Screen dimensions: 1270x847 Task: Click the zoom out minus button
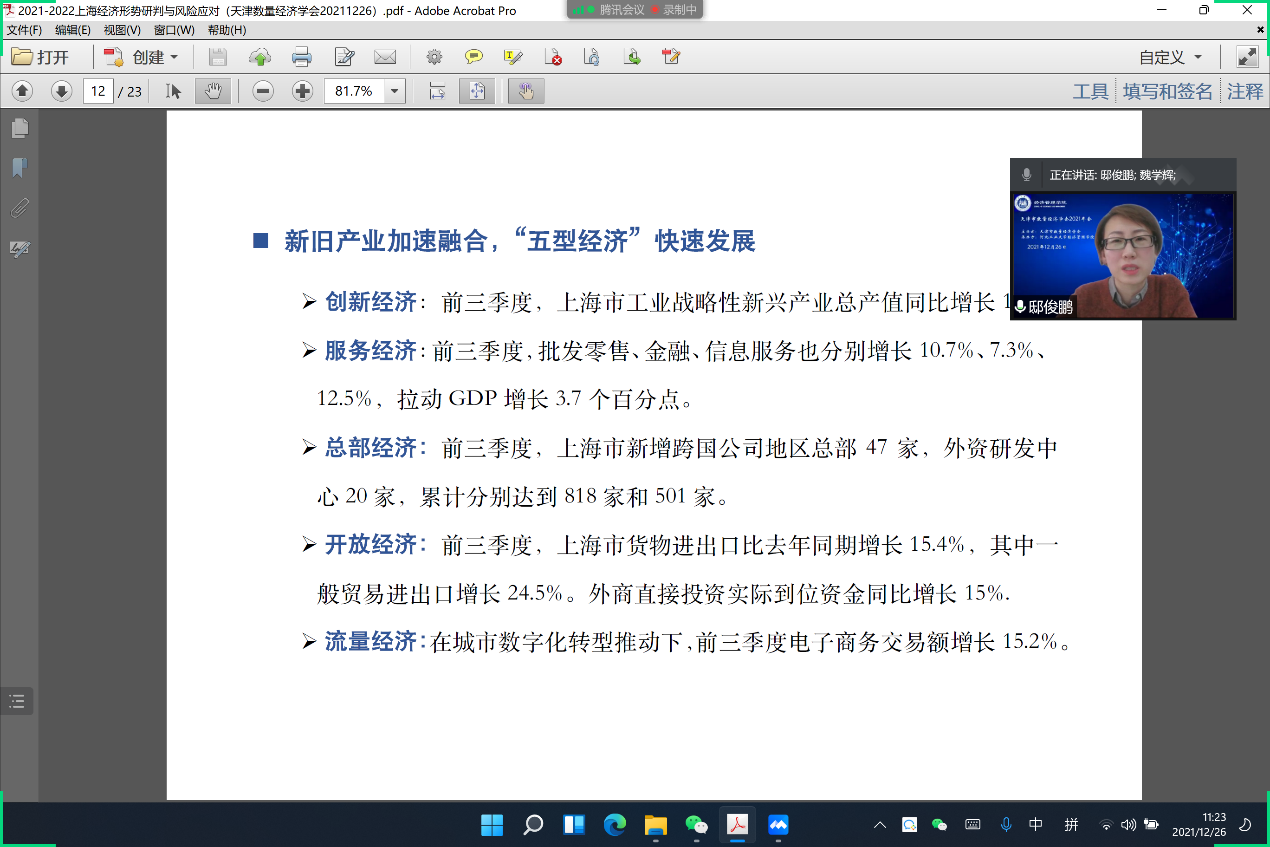[263, 91]
